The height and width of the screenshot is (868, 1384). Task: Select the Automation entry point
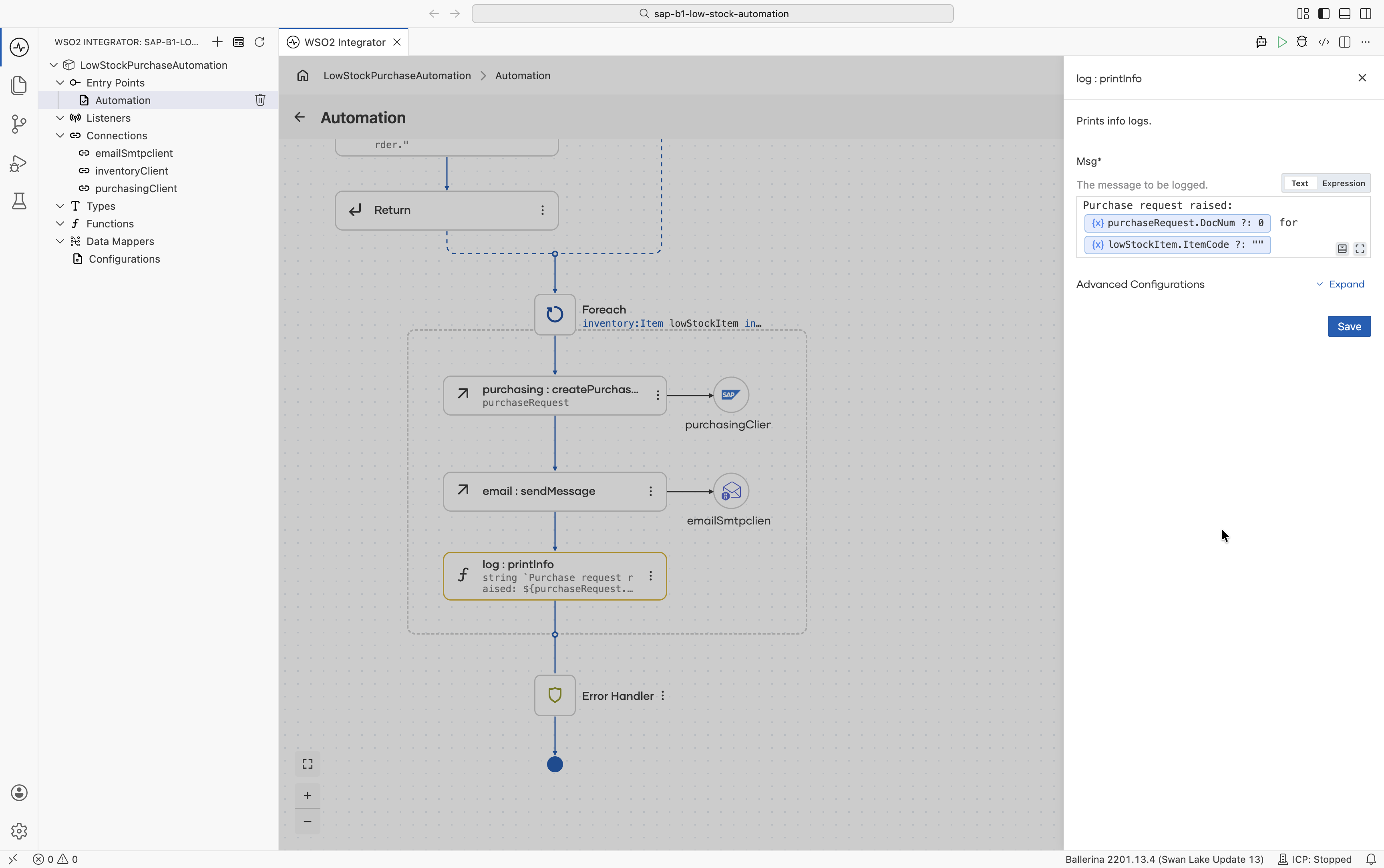(123, 100)
